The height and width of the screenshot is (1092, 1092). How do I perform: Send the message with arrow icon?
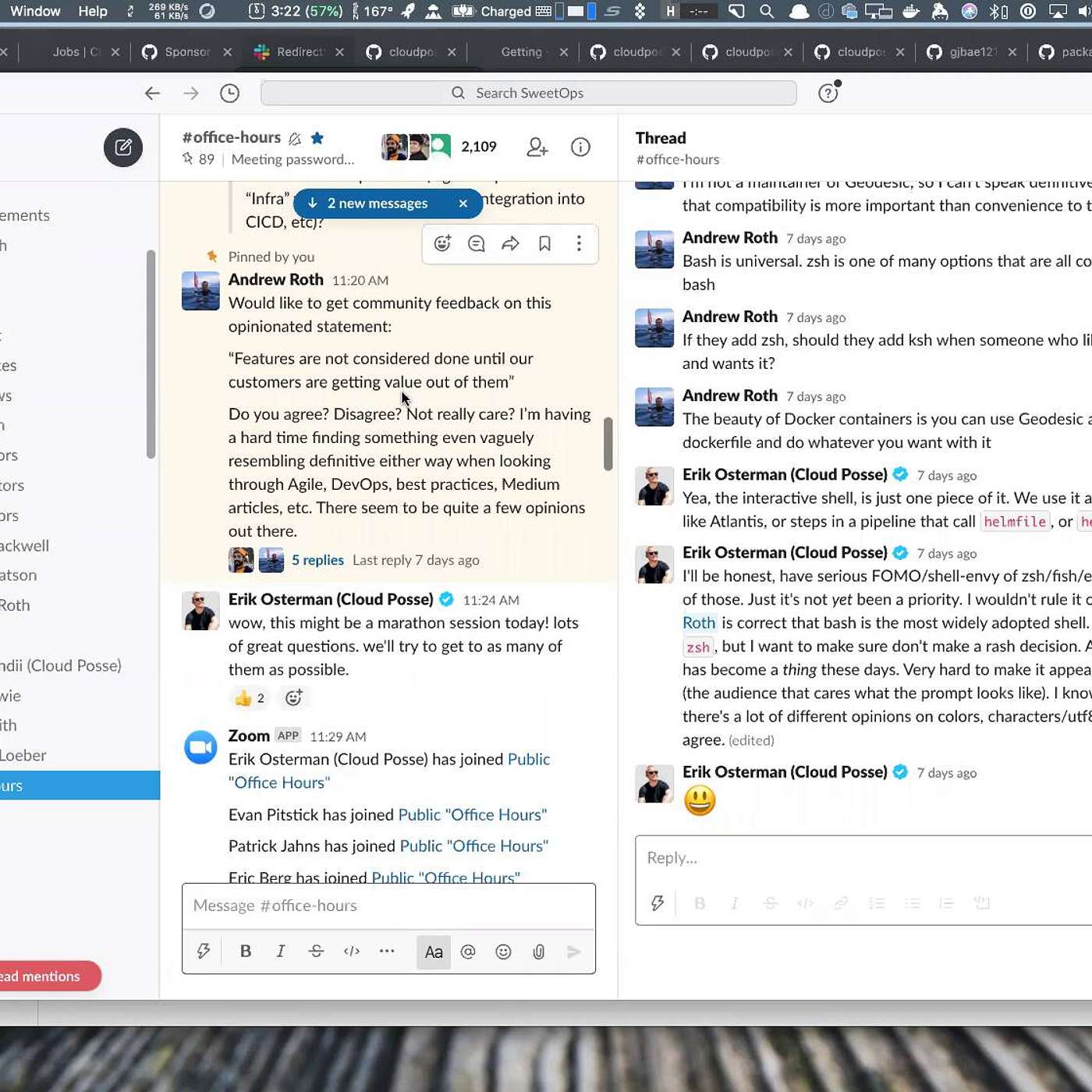point(574,952)
